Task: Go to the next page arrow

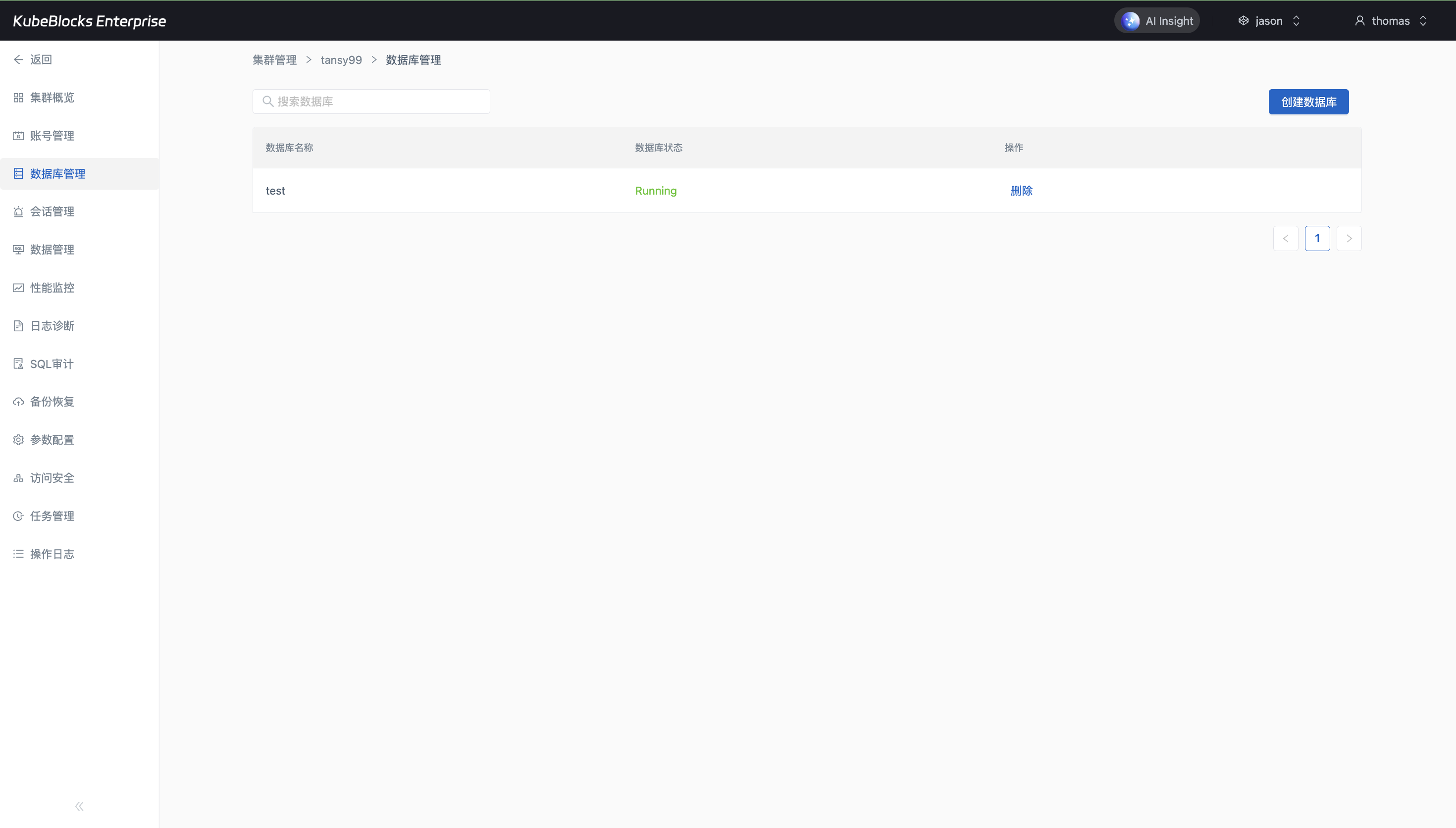Action: (1349, 239)
